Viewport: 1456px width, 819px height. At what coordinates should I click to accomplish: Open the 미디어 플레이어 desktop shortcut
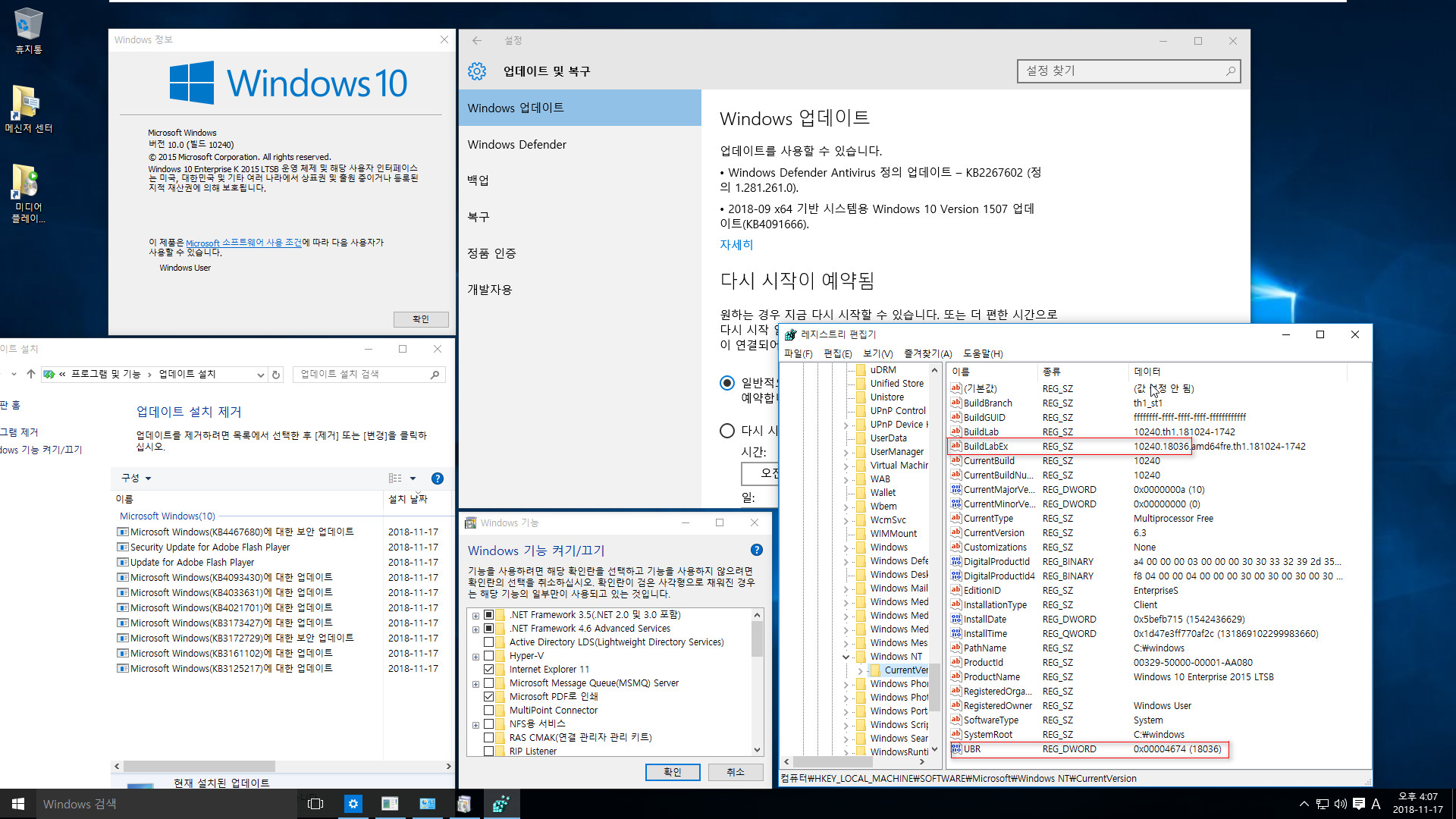(x=28, y=193)
